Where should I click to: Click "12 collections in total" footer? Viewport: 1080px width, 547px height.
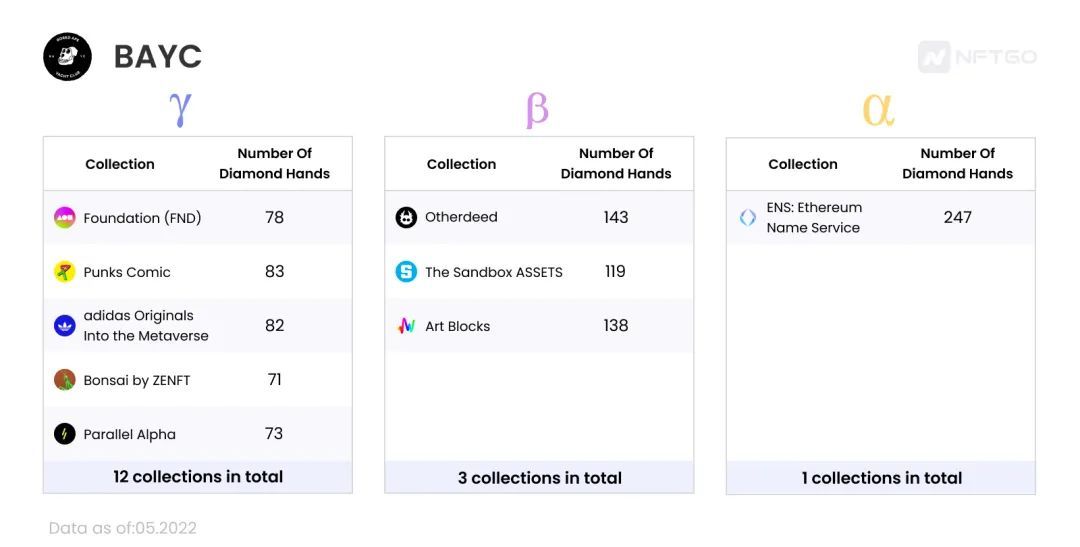(198, 477)
